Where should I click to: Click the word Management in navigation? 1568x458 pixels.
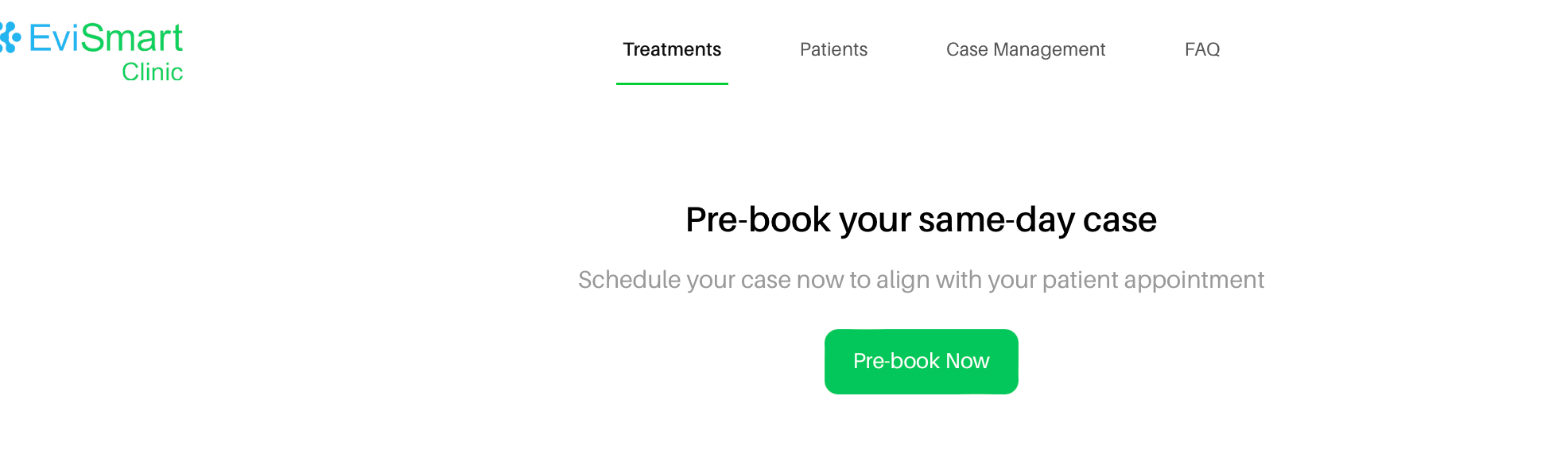click(1050, 50)
